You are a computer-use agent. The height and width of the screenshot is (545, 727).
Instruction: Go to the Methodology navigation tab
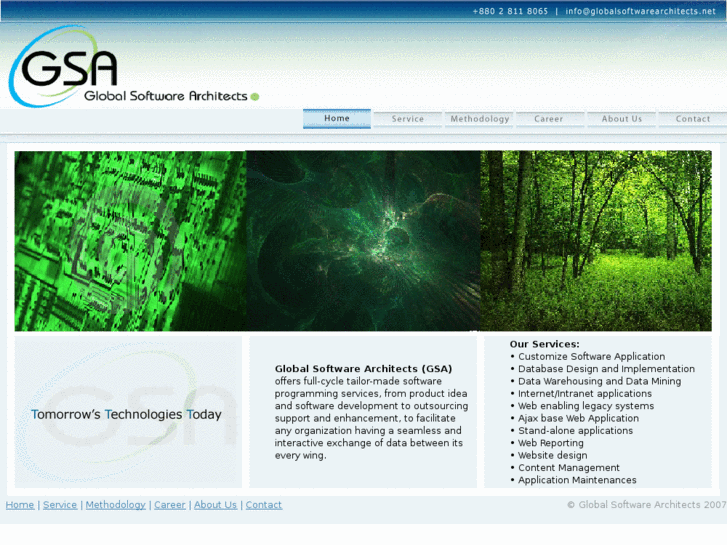[x=479, y=119]
